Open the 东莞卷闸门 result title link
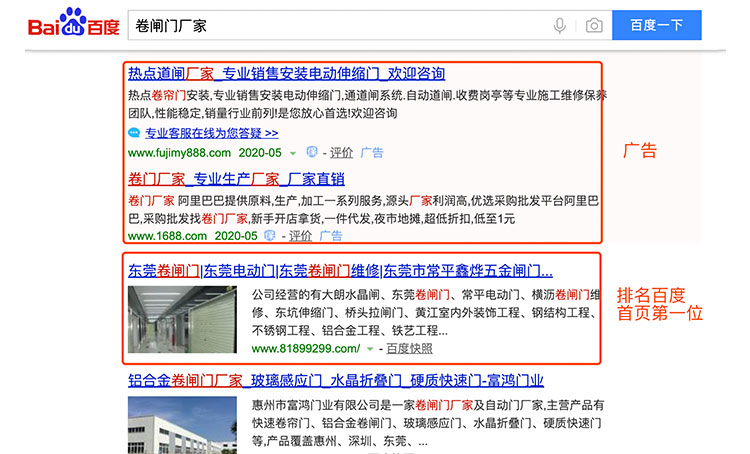Viewport: 750px width, 454px height. [340, 270]
